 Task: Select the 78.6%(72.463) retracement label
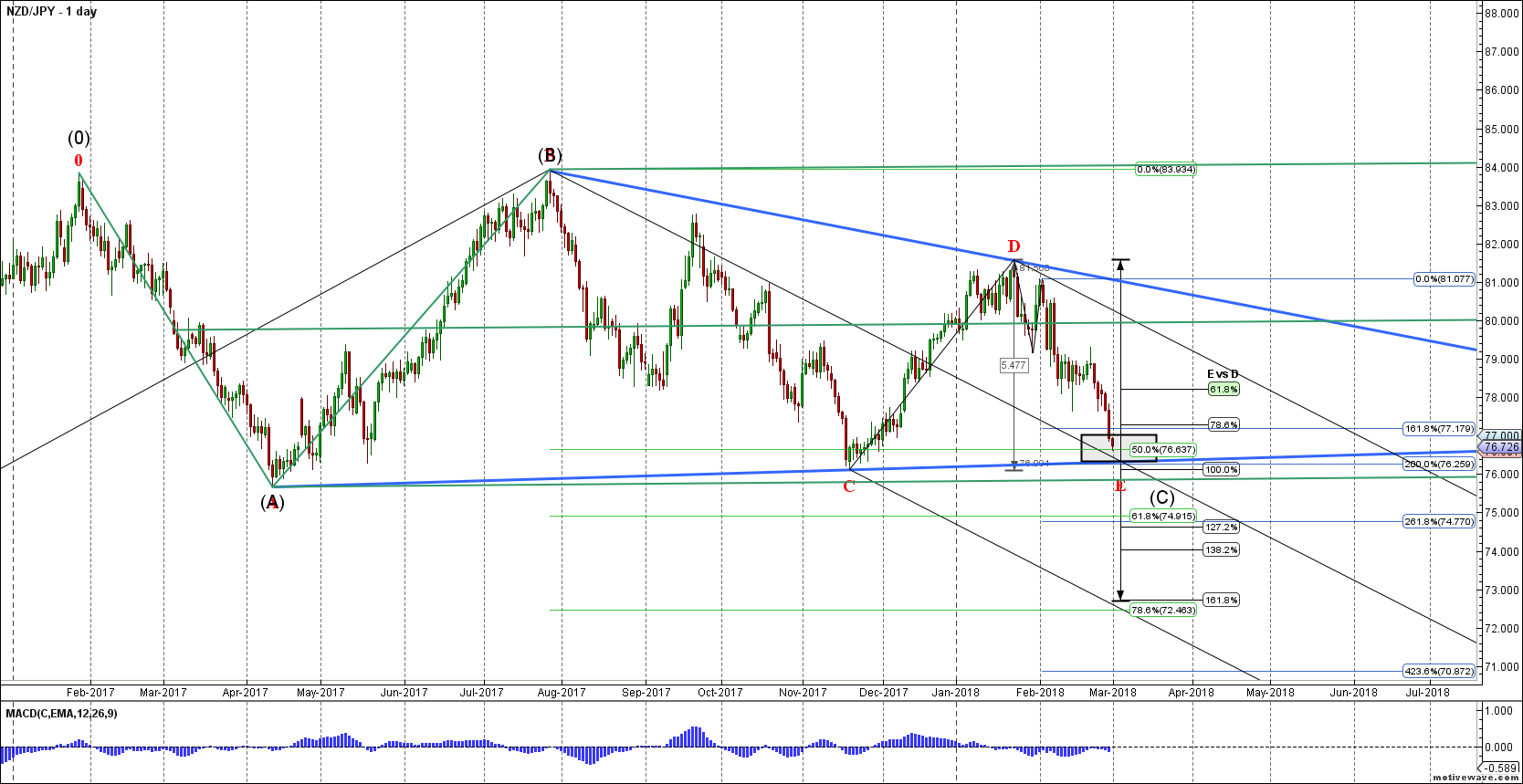[x=1163, y=610]
